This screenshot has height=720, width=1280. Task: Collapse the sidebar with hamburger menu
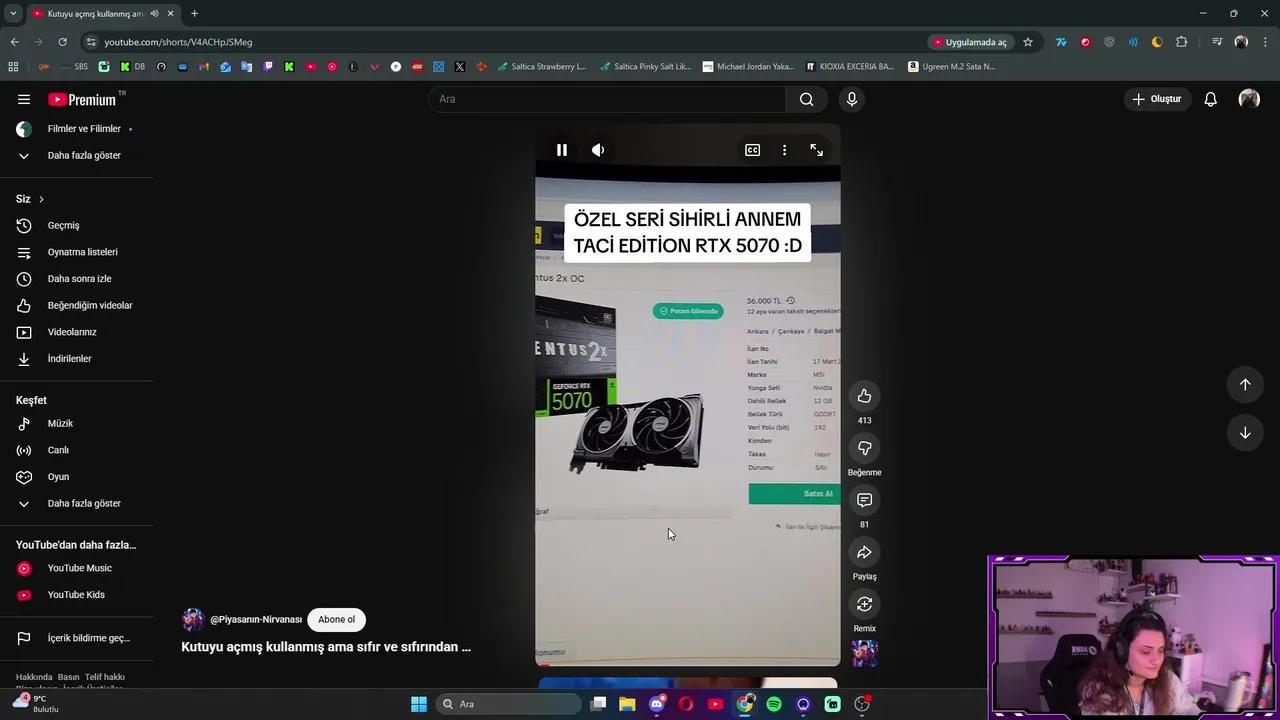coord(24,99)
